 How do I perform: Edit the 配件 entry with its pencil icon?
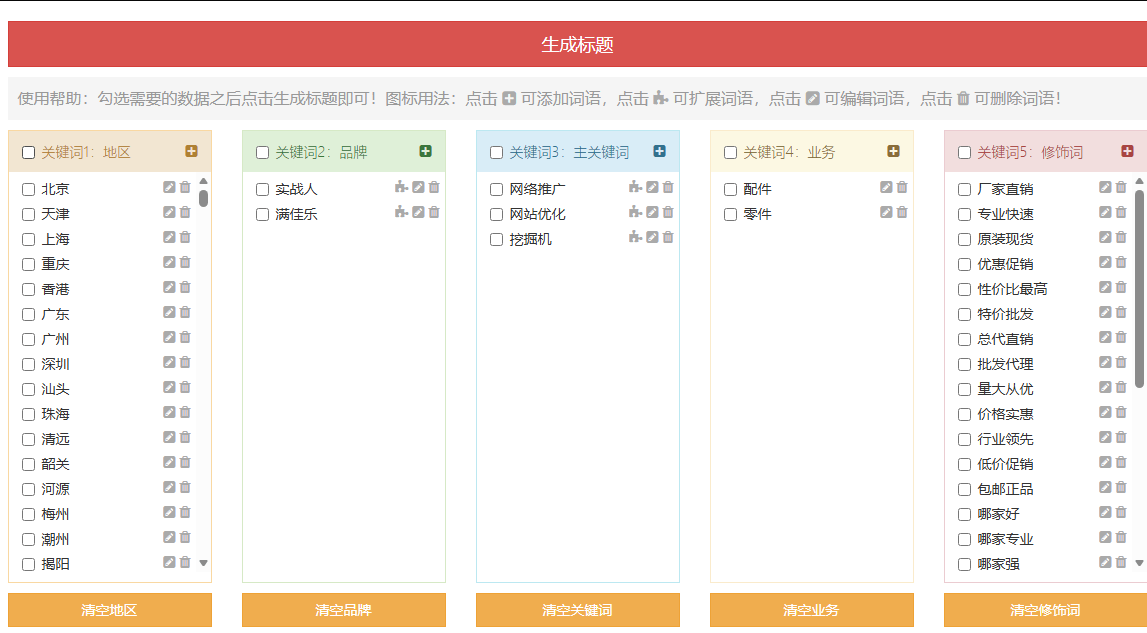pos(886,187)
